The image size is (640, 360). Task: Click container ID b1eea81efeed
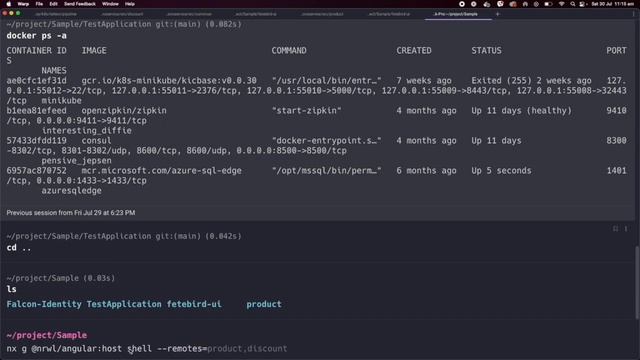coord(36,111)
